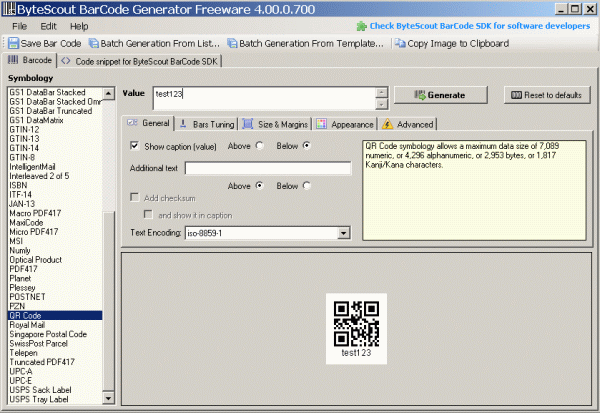
Task: Click the Batch Generation From Template icon
Action: 232,43
